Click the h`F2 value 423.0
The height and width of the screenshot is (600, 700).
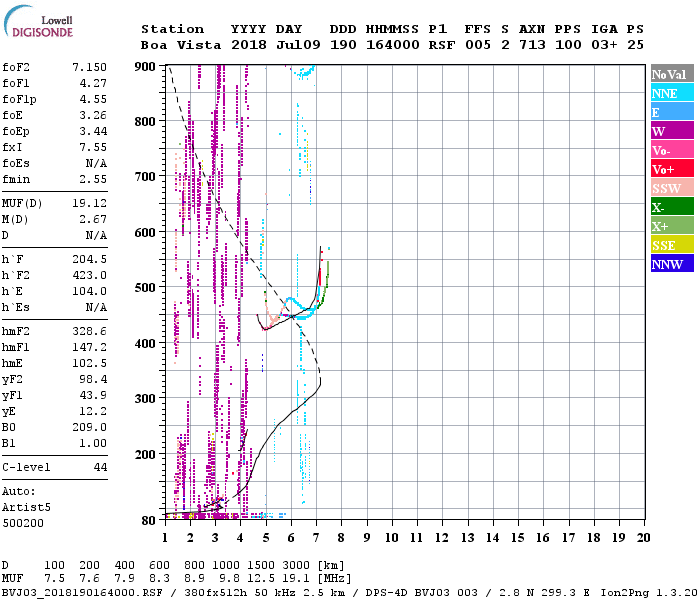coord(89,275)
